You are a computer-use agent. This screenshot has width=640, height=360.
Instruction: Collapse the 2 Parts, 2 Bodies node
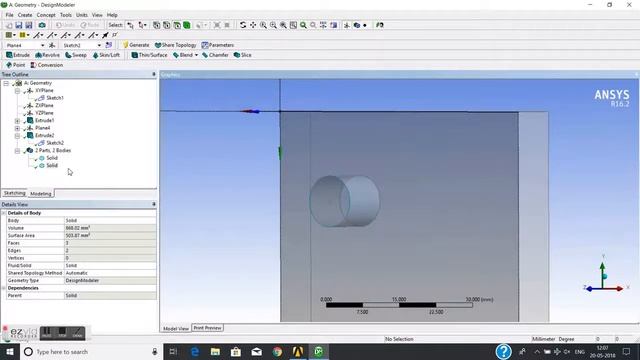pos(17,151)
